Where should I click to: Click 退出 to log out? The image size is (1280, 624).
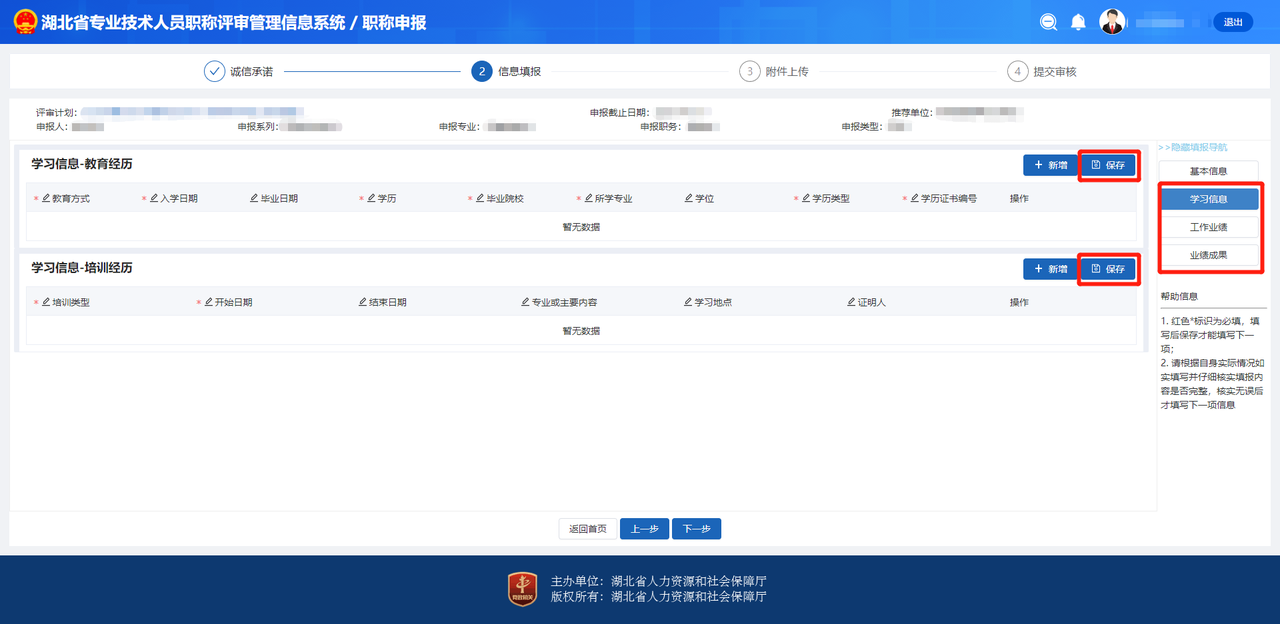pos(1232,21)
